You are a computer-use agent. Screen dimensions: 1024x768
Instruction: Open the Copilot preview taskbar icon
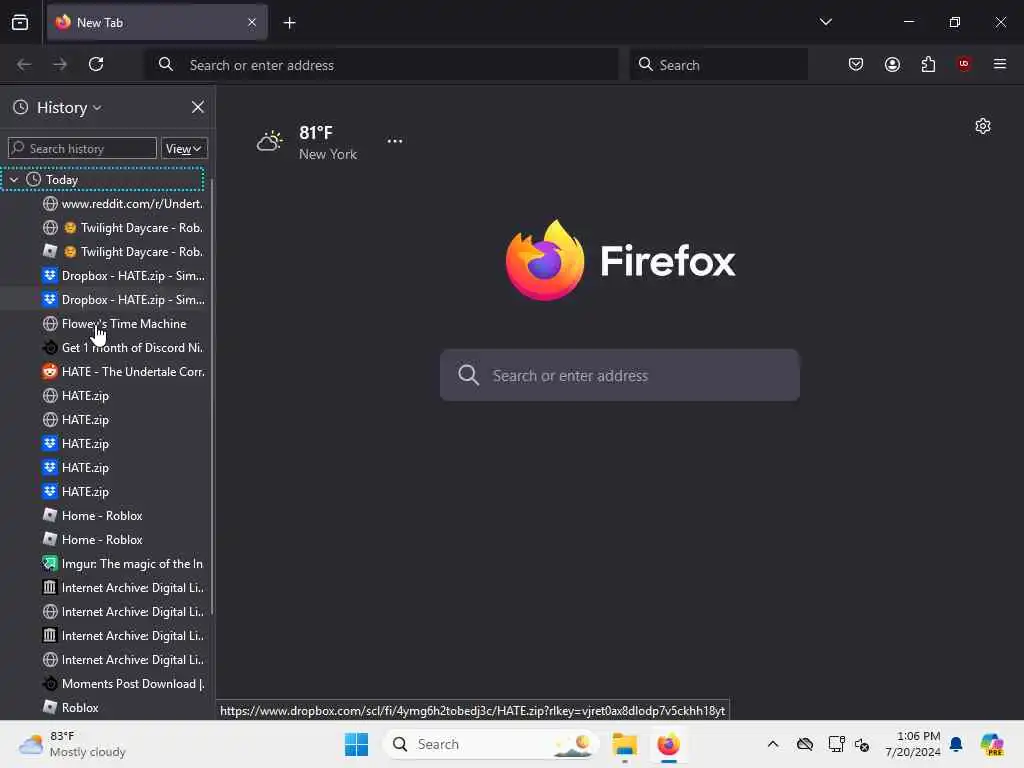[992, 744]
